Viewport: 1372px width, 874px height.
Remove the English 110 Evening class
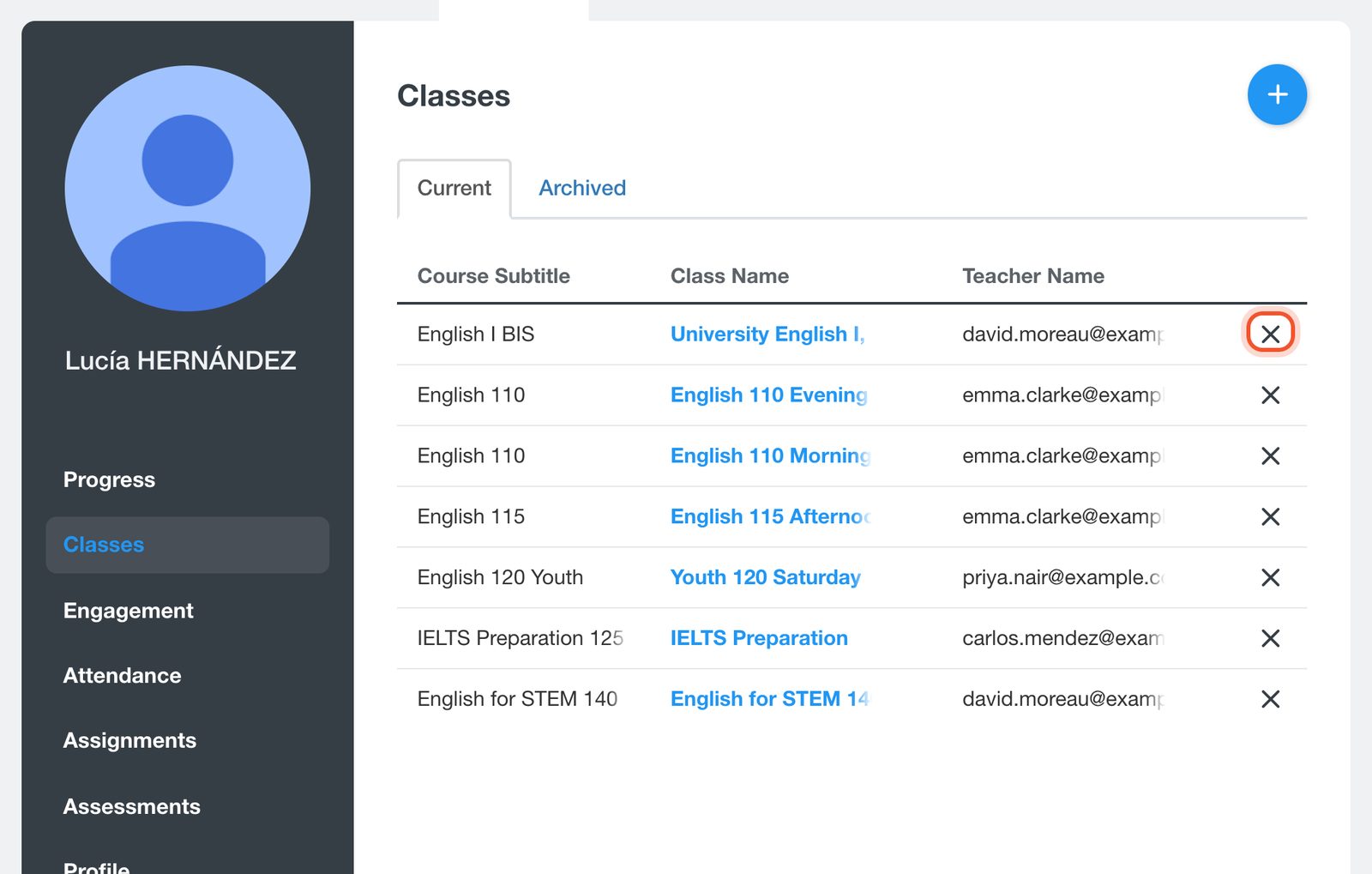pos(1270,395)
